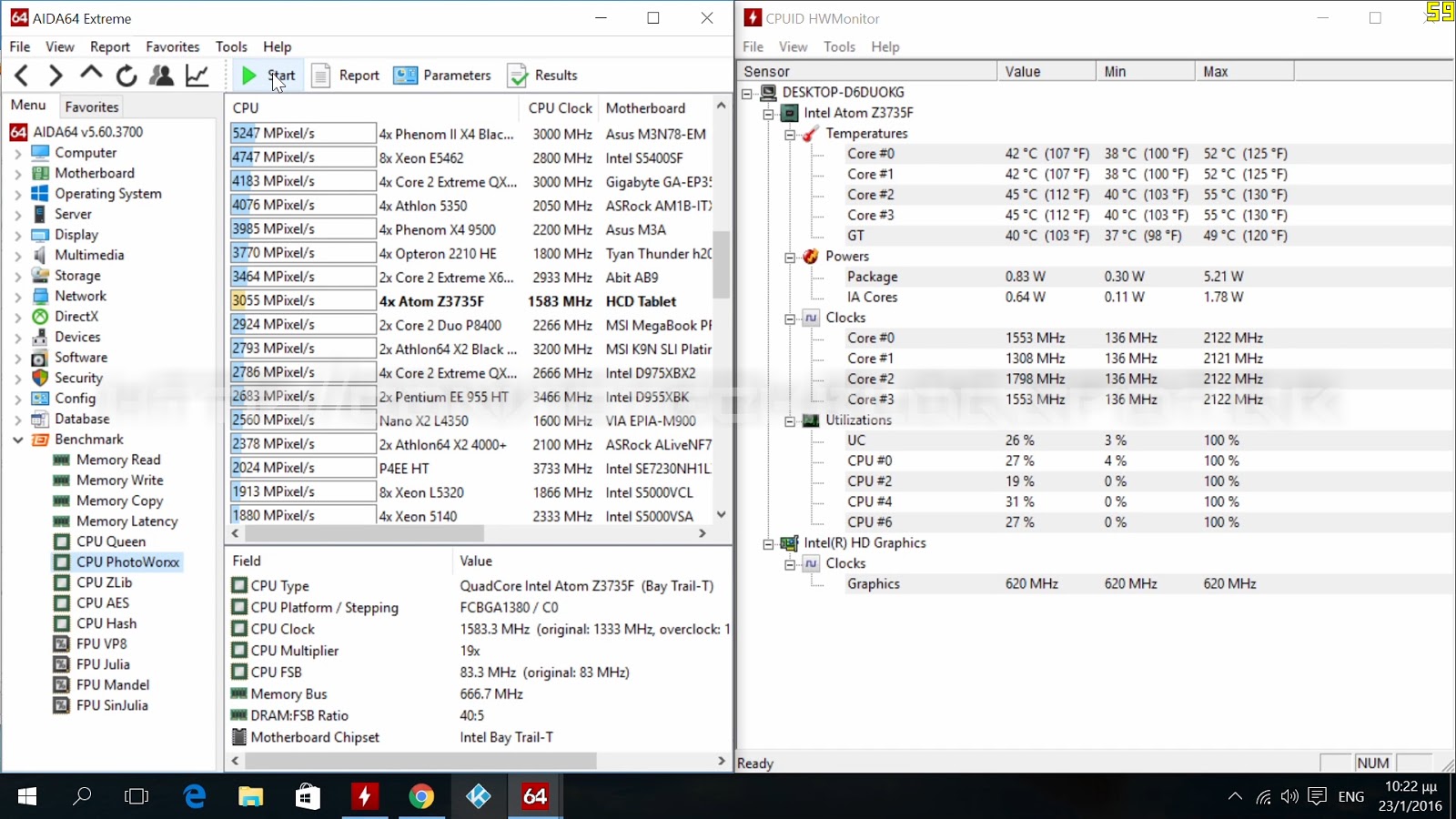Viewport: 1456px width, 819px height.
Task: Select Memory Read benchmark
Action: (118, 460)
